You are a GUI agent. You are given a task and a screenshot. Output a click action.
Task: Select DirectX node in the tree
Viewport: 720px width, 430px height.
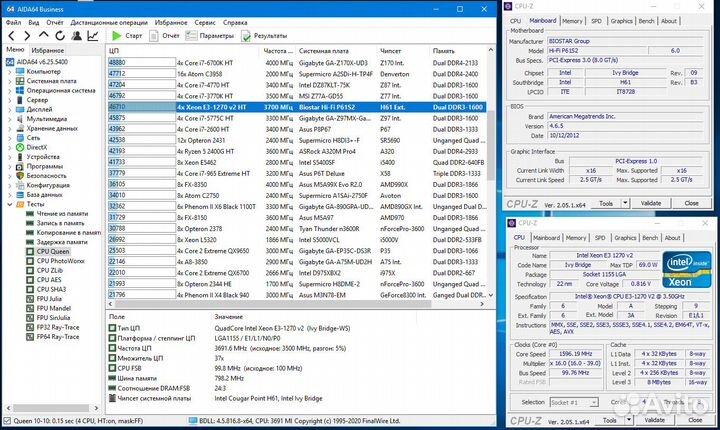pos(37,147)
